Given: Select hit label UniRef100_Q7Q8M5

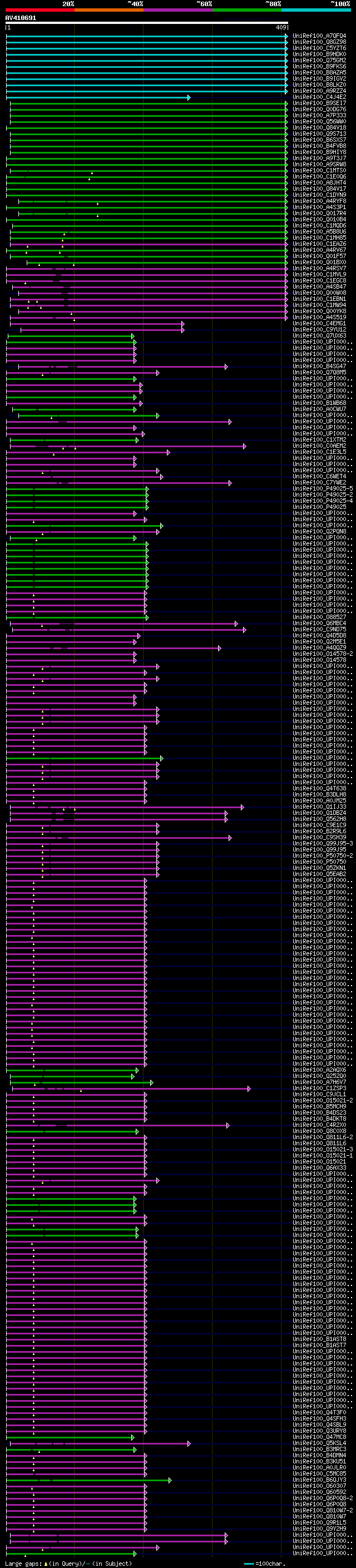Looking at the screenshot, I should [x=319, y=372].
